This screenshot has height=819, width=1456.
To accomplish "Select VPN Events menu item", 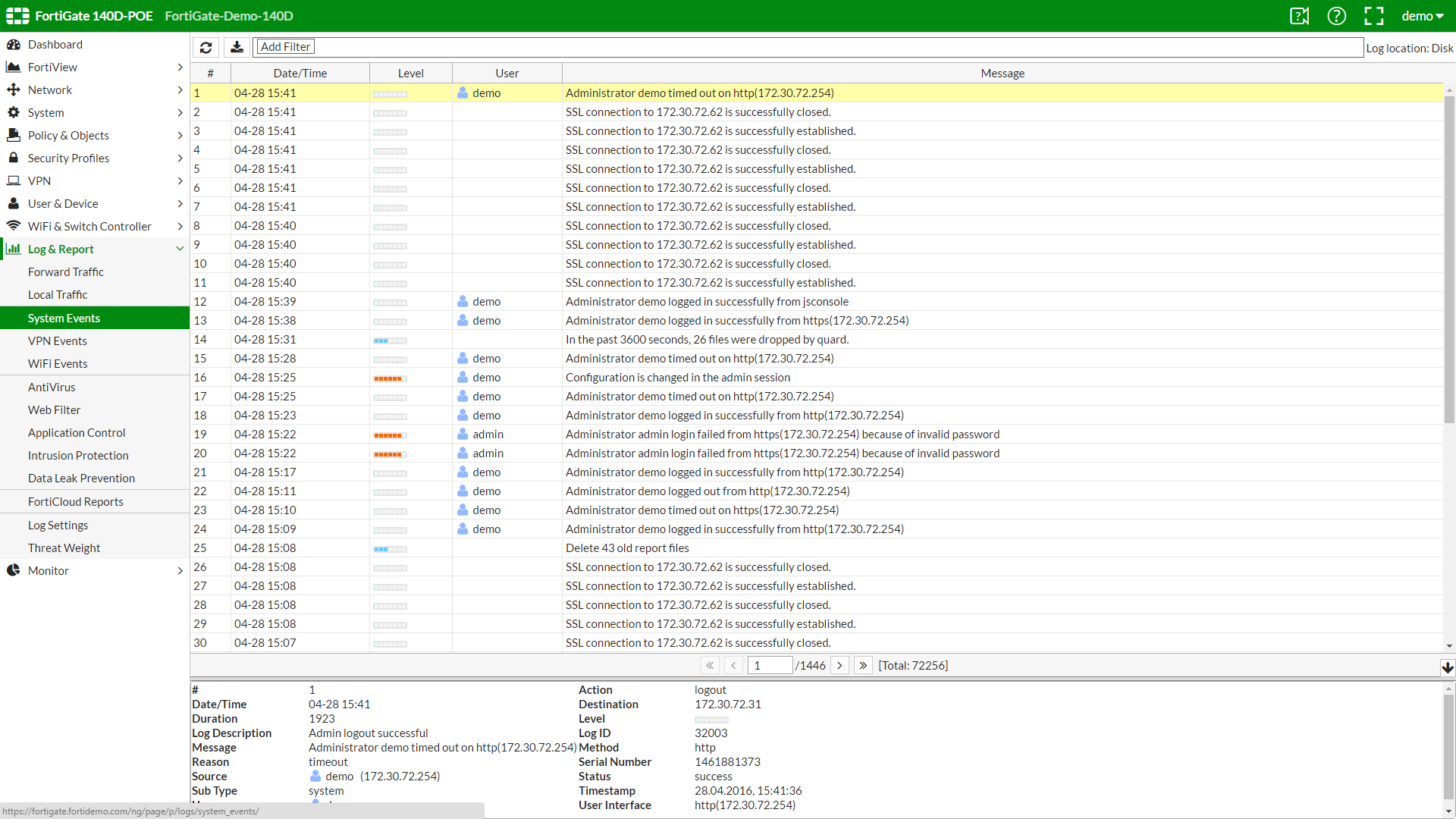I will 58,341.
